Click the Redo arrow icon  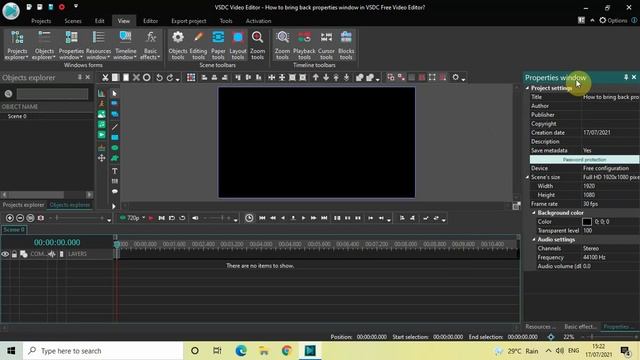pos(170,78)
